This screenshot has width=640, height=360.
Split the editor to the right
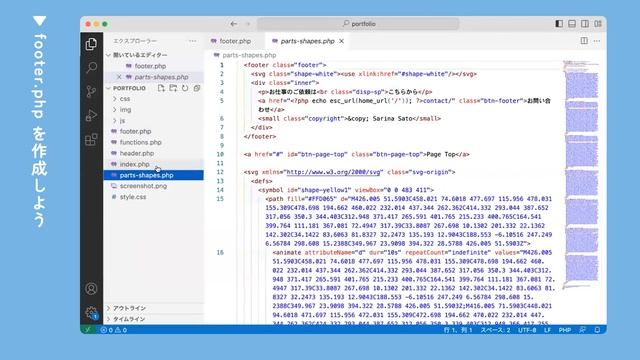[x=584, y=41]
